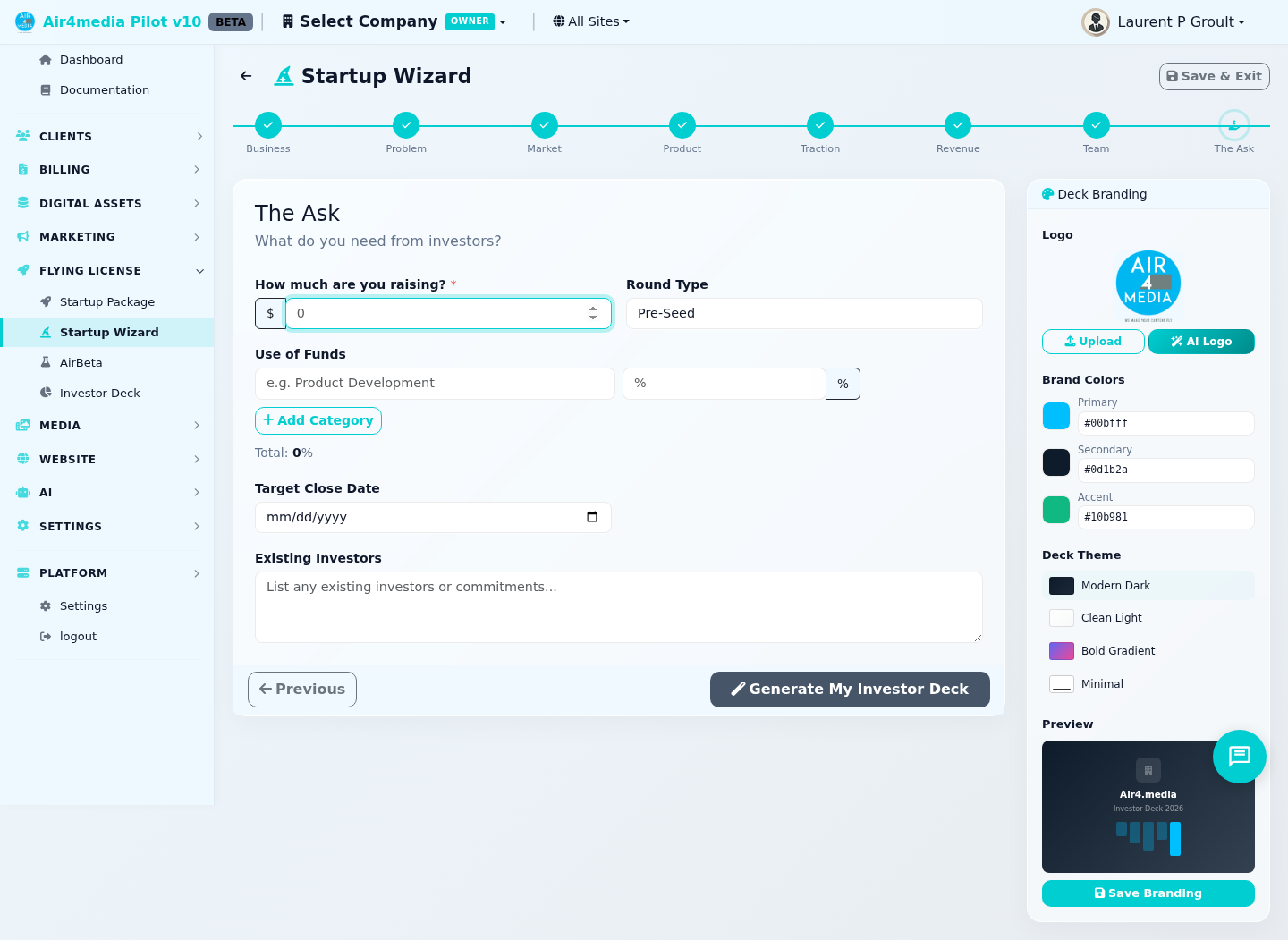Open the chat bubble in bottom right corner

1240,757
